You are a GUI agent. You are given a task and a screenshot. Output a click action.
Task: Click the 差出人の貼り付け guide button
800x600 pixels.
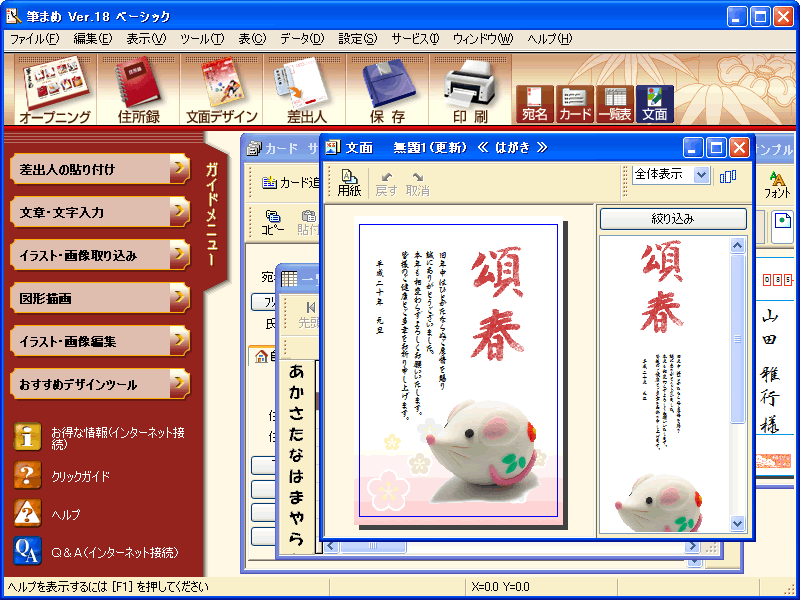pyautogui.click(x=100, y=169)
